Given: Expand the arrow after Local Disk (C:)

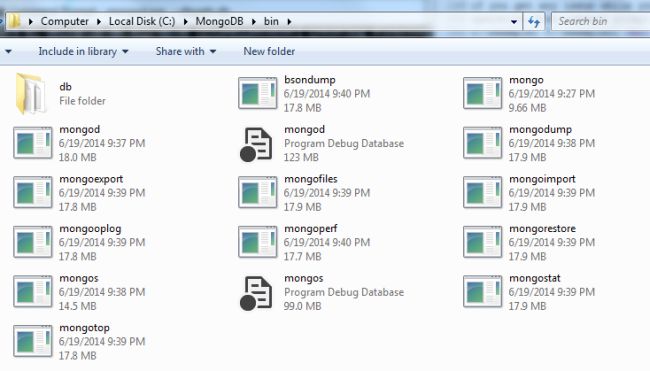Looking at the screenshot, I should 186,22.
